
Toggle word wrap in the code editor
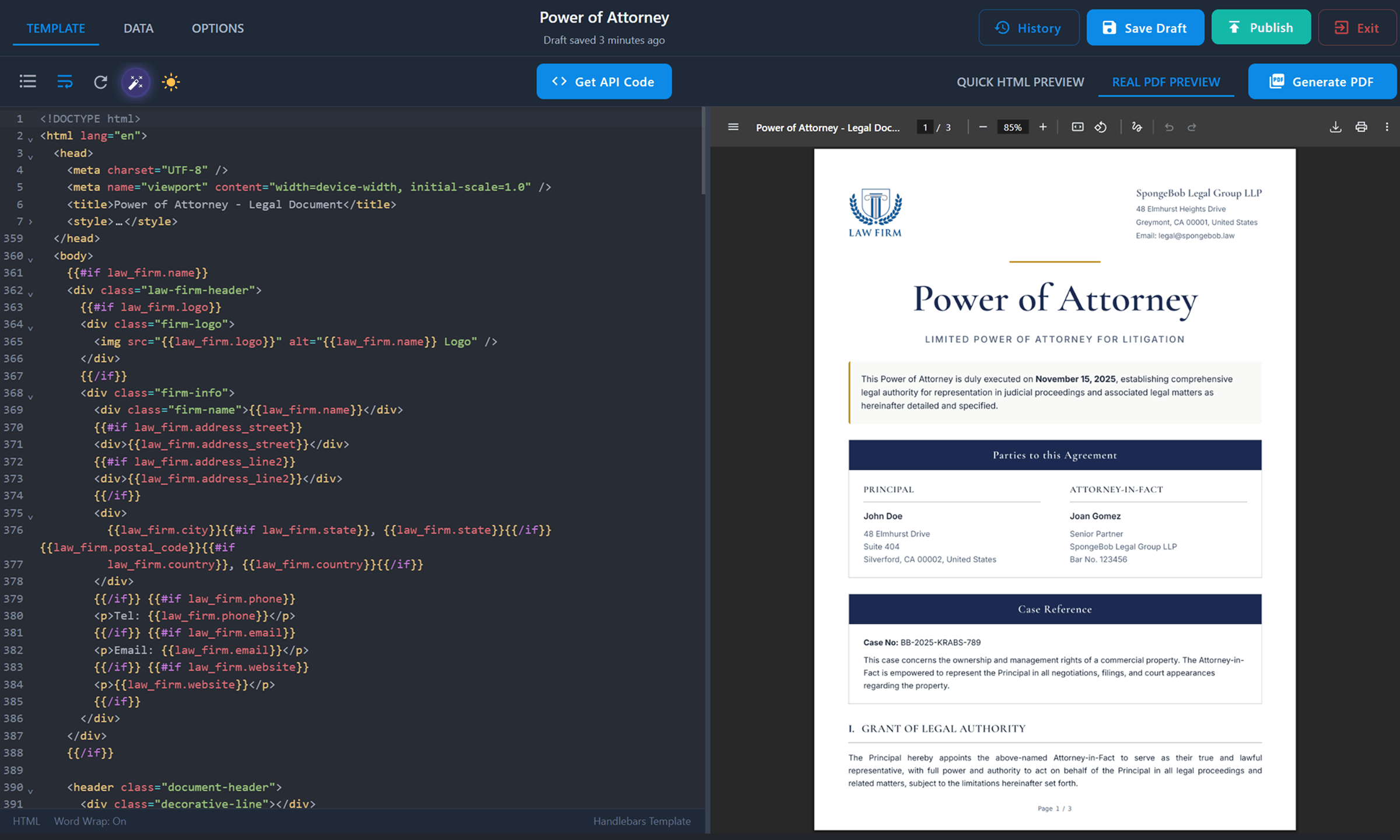tap(64, 82)
